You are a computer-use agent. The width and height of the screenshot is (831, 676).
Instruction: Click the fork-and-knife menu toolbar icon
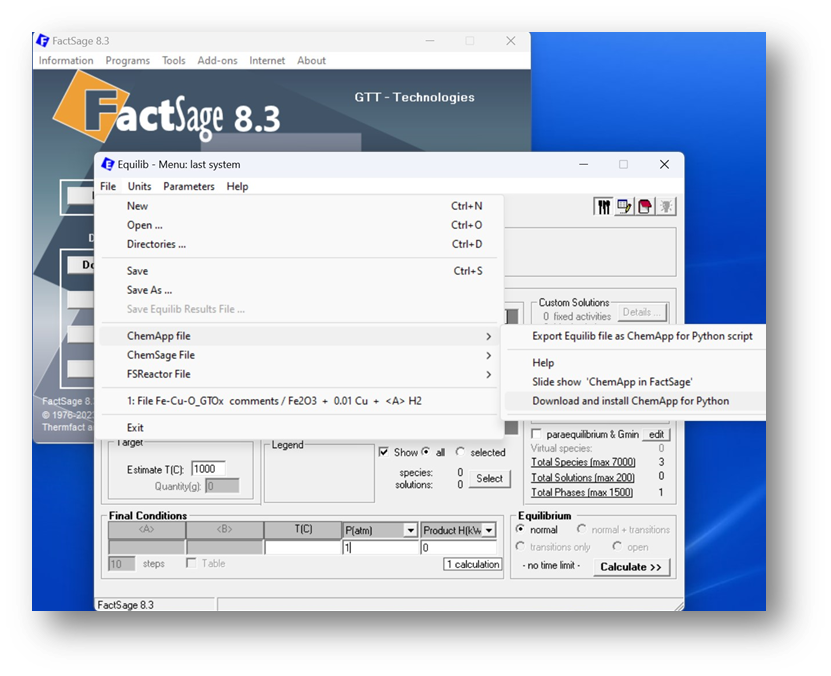[x=603, y=207]
